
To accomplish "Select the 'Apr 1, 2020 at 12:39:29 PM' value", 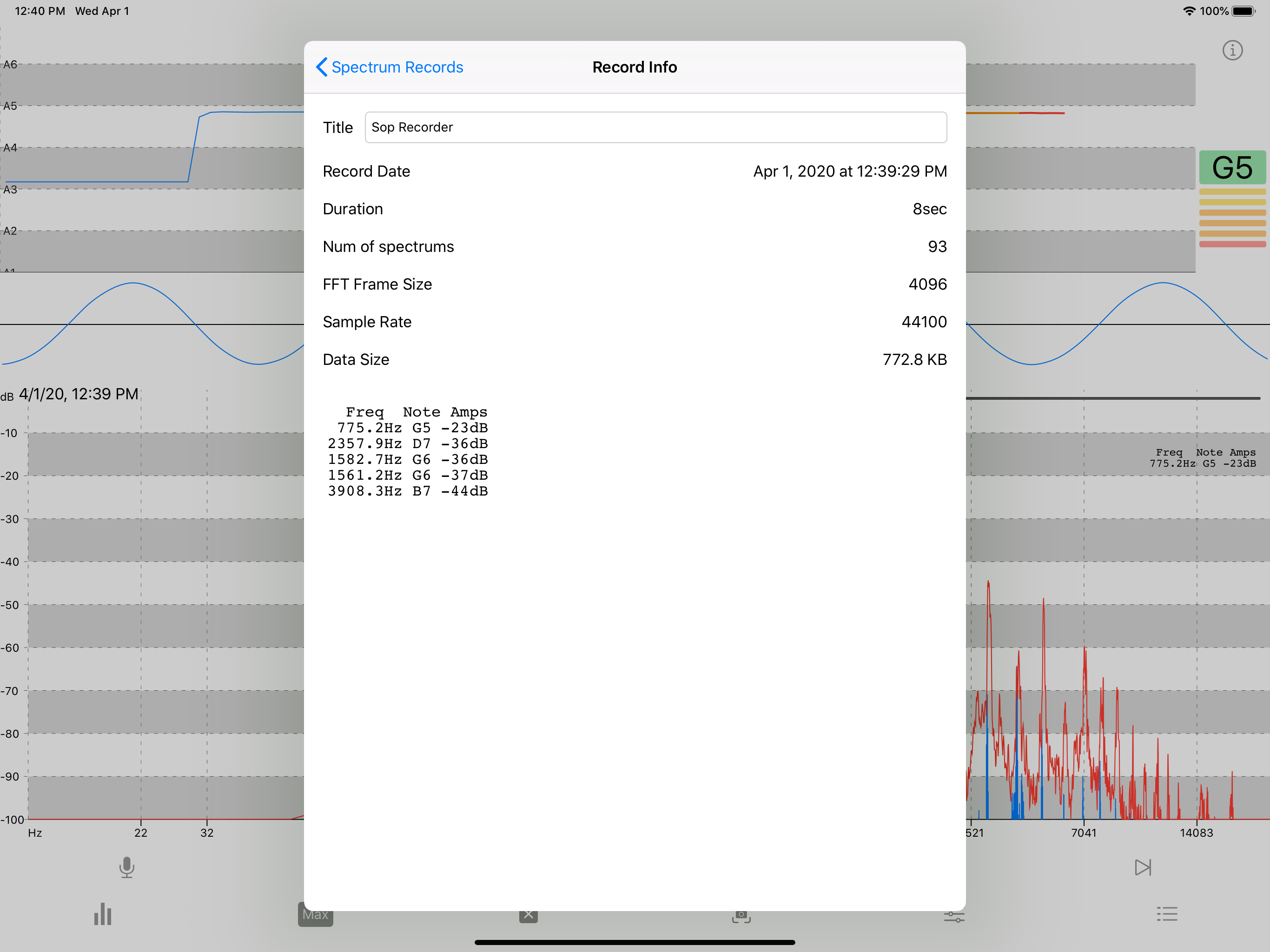I will (x=850, y=172).
